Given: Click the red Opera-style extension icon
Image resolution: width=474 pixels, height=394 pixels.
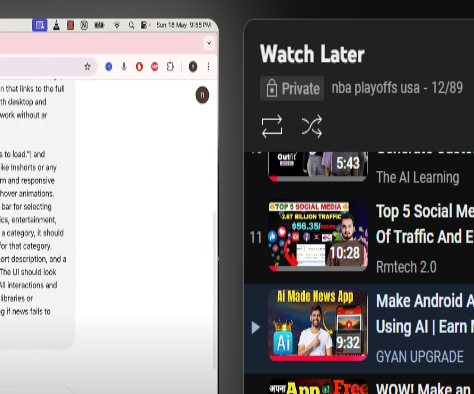Looking at the screenshot, I should pyautogui.click(x=139, y=67).
